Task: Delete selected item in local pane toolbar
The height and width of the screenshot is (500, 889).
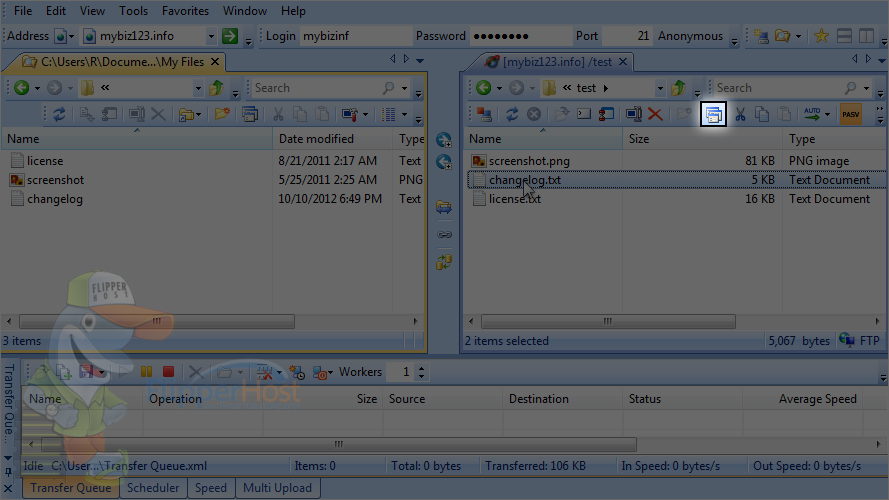Action: point(158,115)
